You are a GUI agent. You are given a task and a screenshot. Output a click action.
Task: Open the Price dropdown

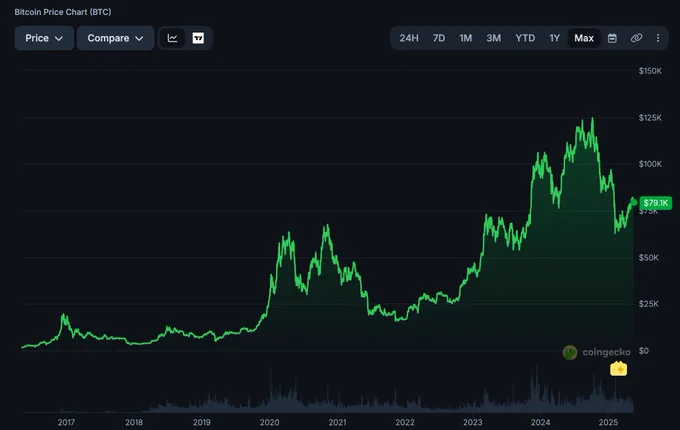click(x=44, y=38)
